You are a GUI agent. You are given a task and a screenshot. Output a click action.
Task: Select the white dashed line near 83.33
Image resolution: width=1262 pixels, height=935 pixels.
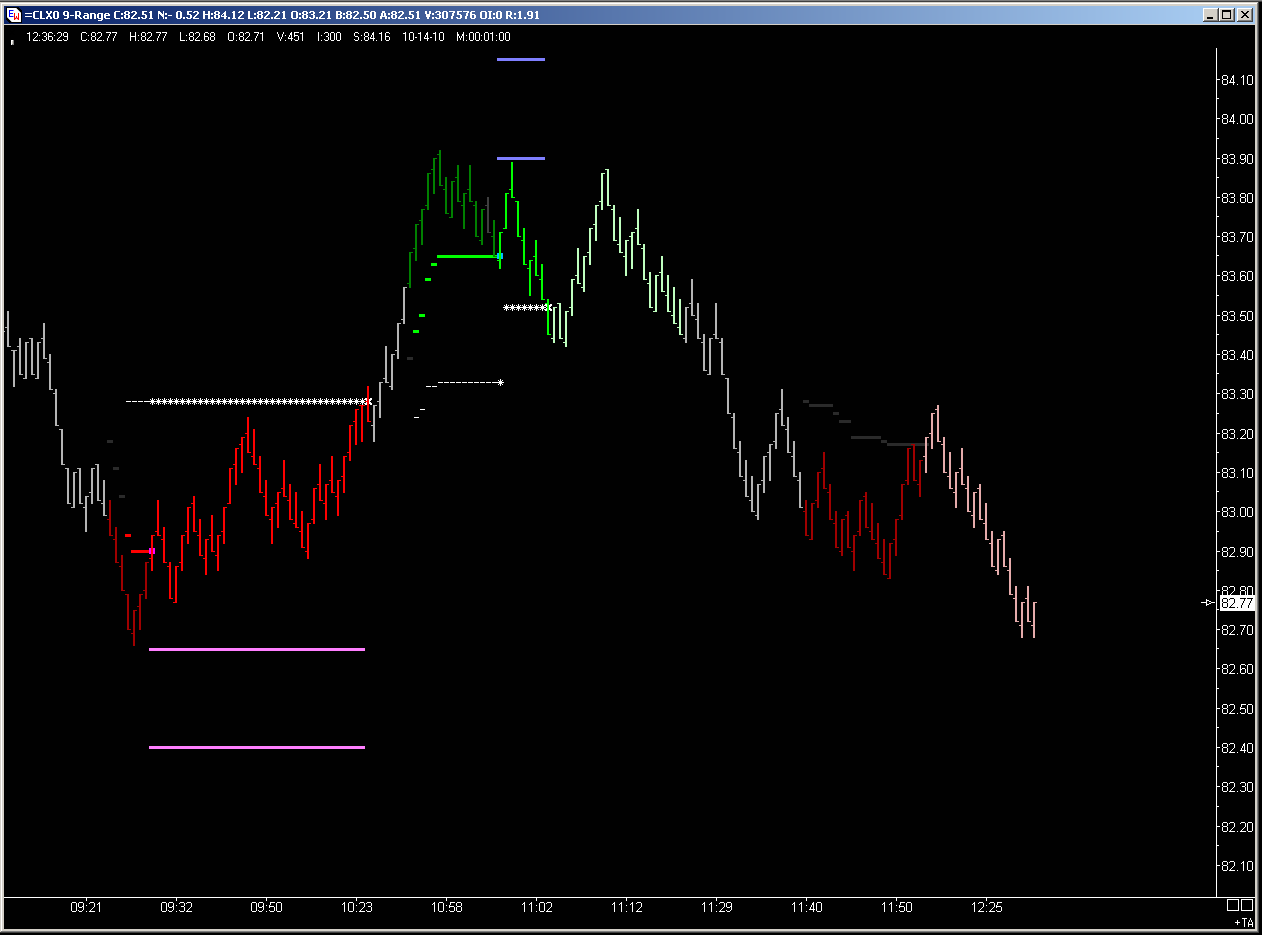(470, 382)
